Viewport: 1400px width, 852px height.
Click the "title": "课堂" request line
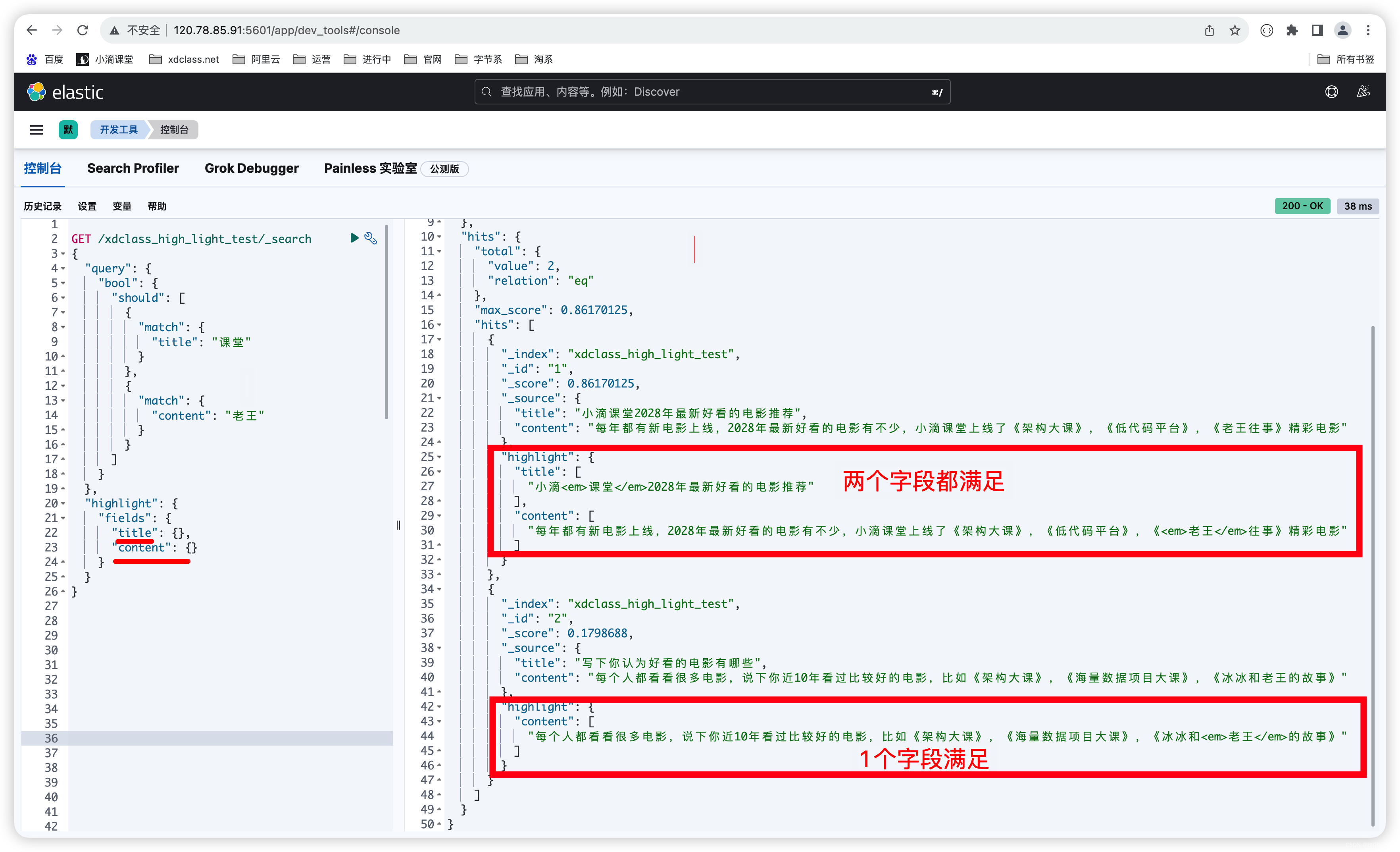pyautogui.click(x=201, y=342)
